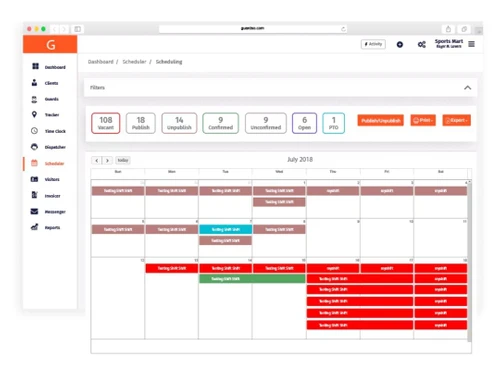500x375 pixels.
Task: Click the Scheduling breadcrumb text
Action: tap(169, 62)
